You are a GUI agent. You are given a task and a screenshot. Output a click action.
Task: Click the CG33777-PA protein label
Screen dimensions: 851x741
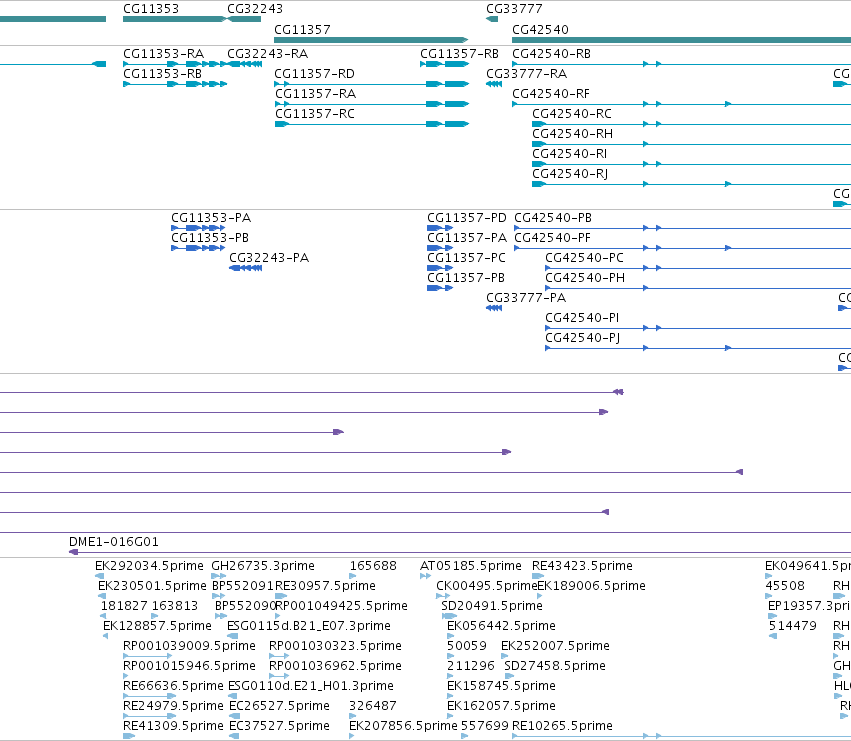point(526,298)
